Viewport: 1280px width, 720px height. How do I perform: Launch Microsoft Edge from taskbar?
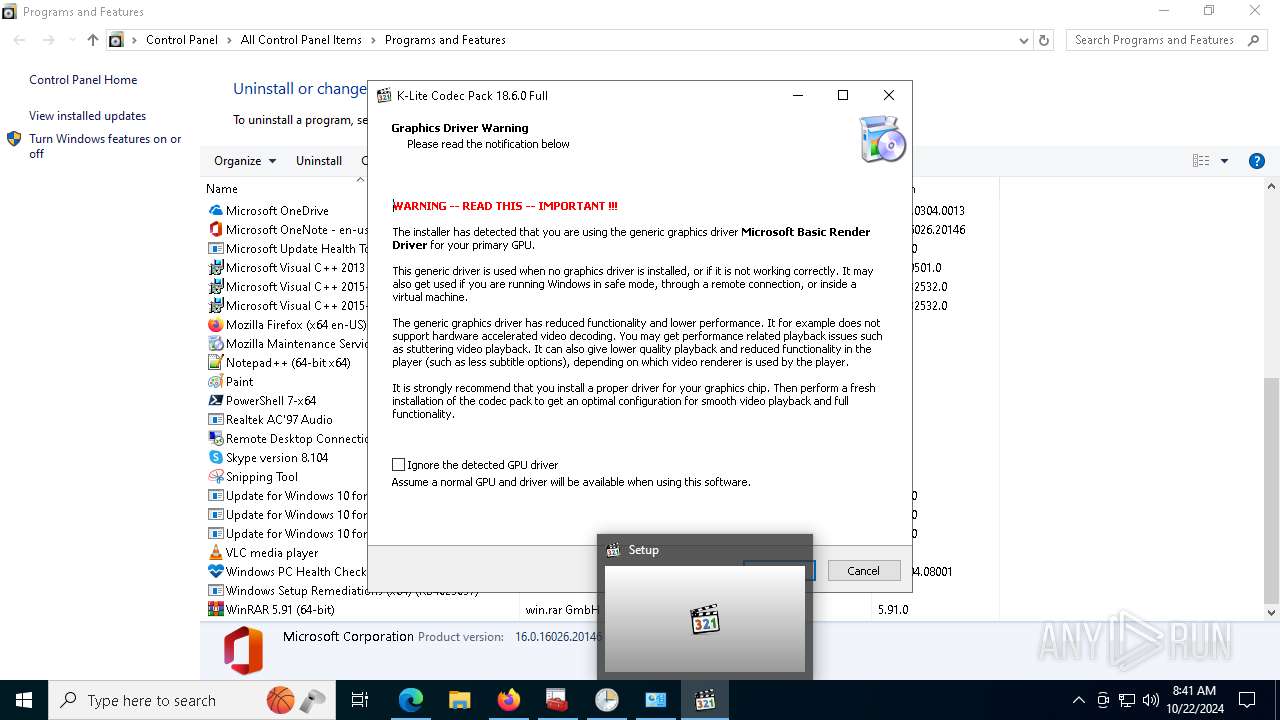[x=411, y=700]
